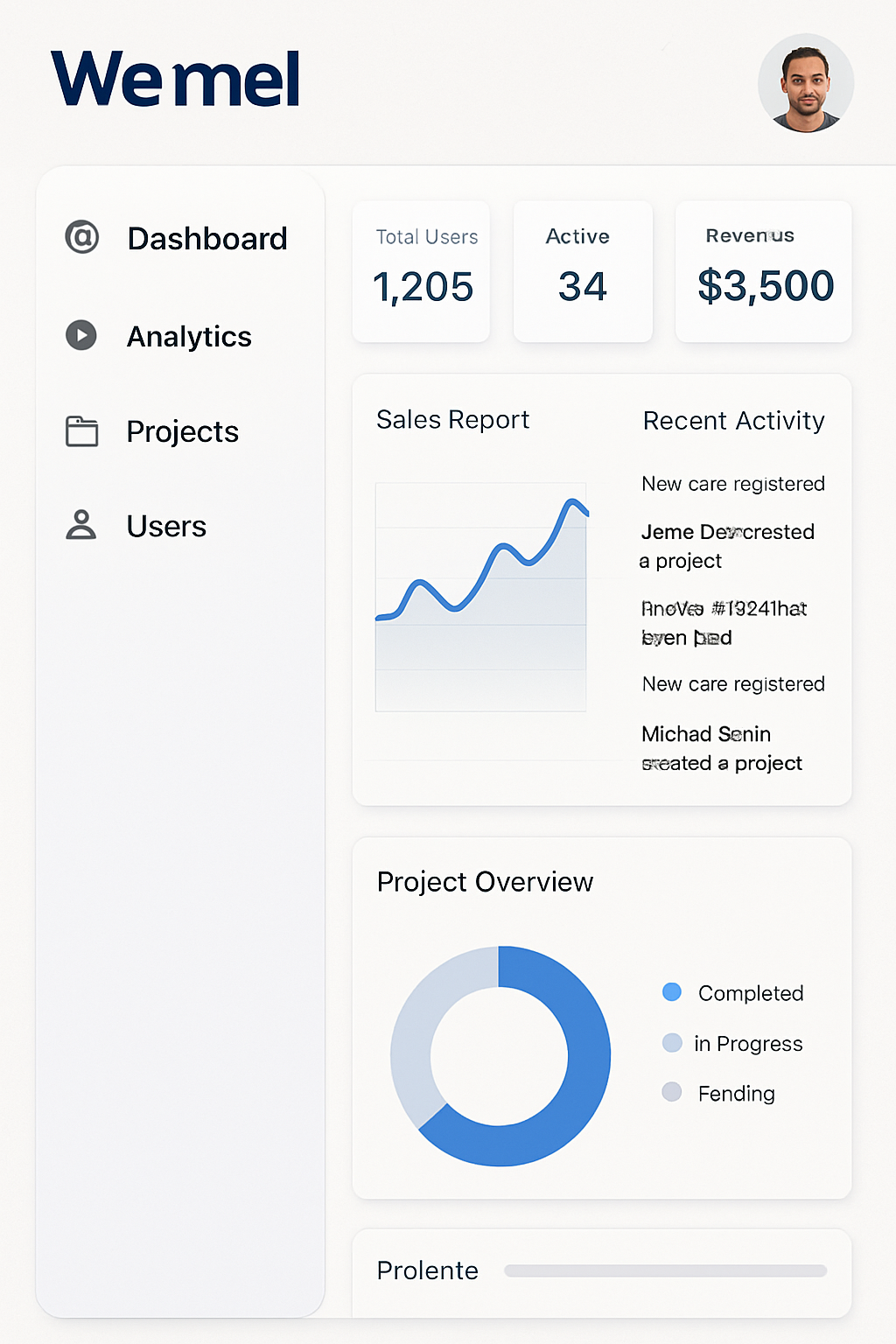Click the Sales Report heading
This screenshot has width=896, height=1344.
coord(452,420)
